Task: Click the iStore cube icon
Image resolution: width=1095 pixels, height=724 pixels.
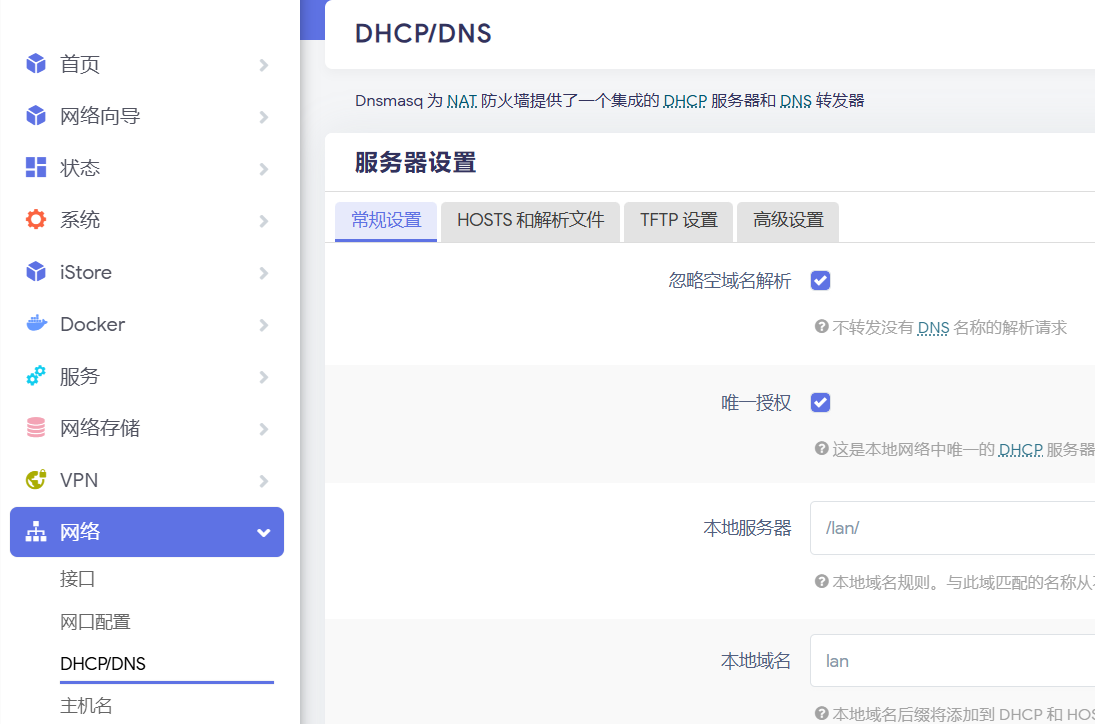Action: pyautogui.click(x=36, y=272)
